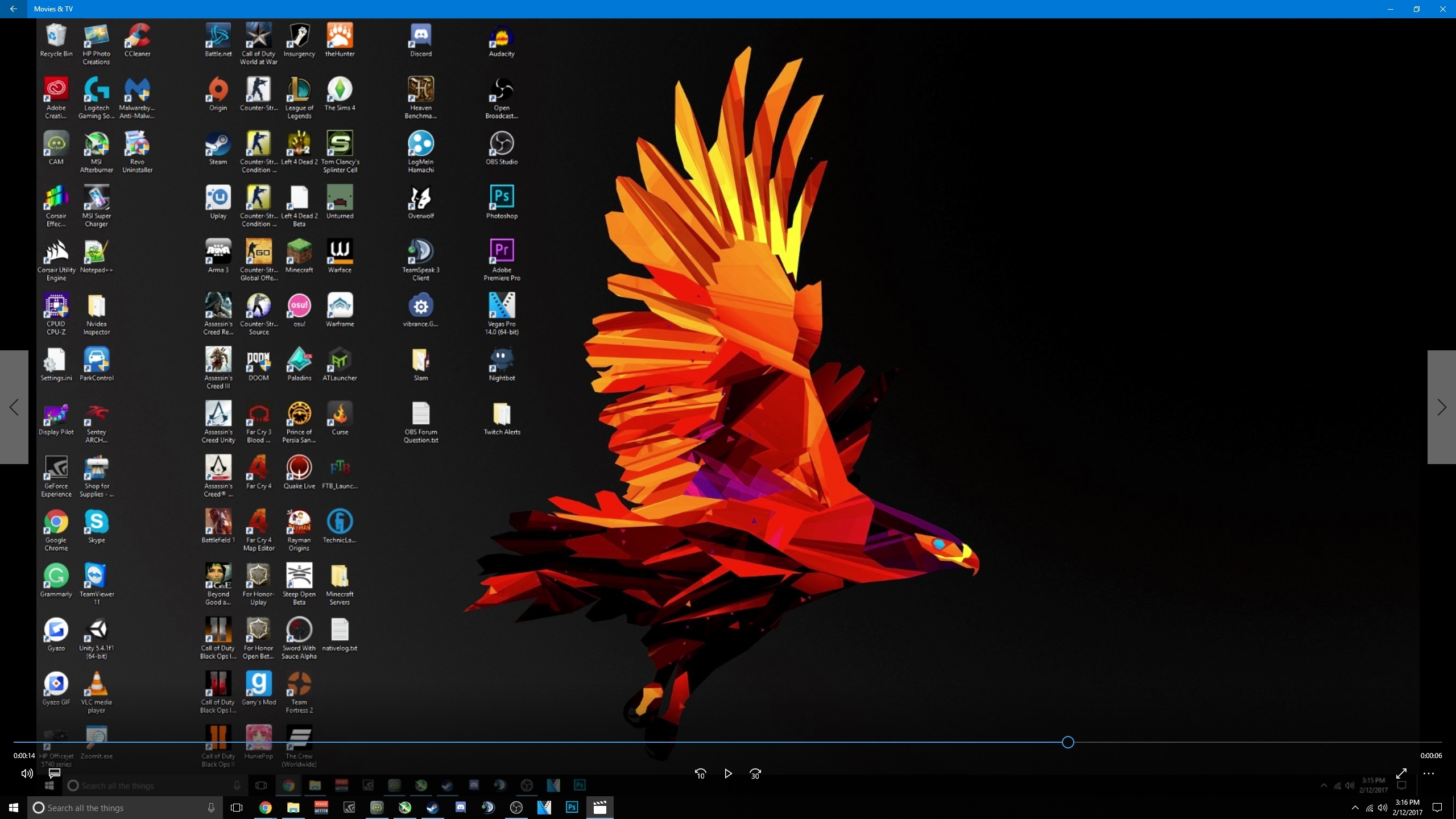Open Steam from the bottom-most taskbar
This screenshot has width=1456, height=819.
[x=432, y=808]
